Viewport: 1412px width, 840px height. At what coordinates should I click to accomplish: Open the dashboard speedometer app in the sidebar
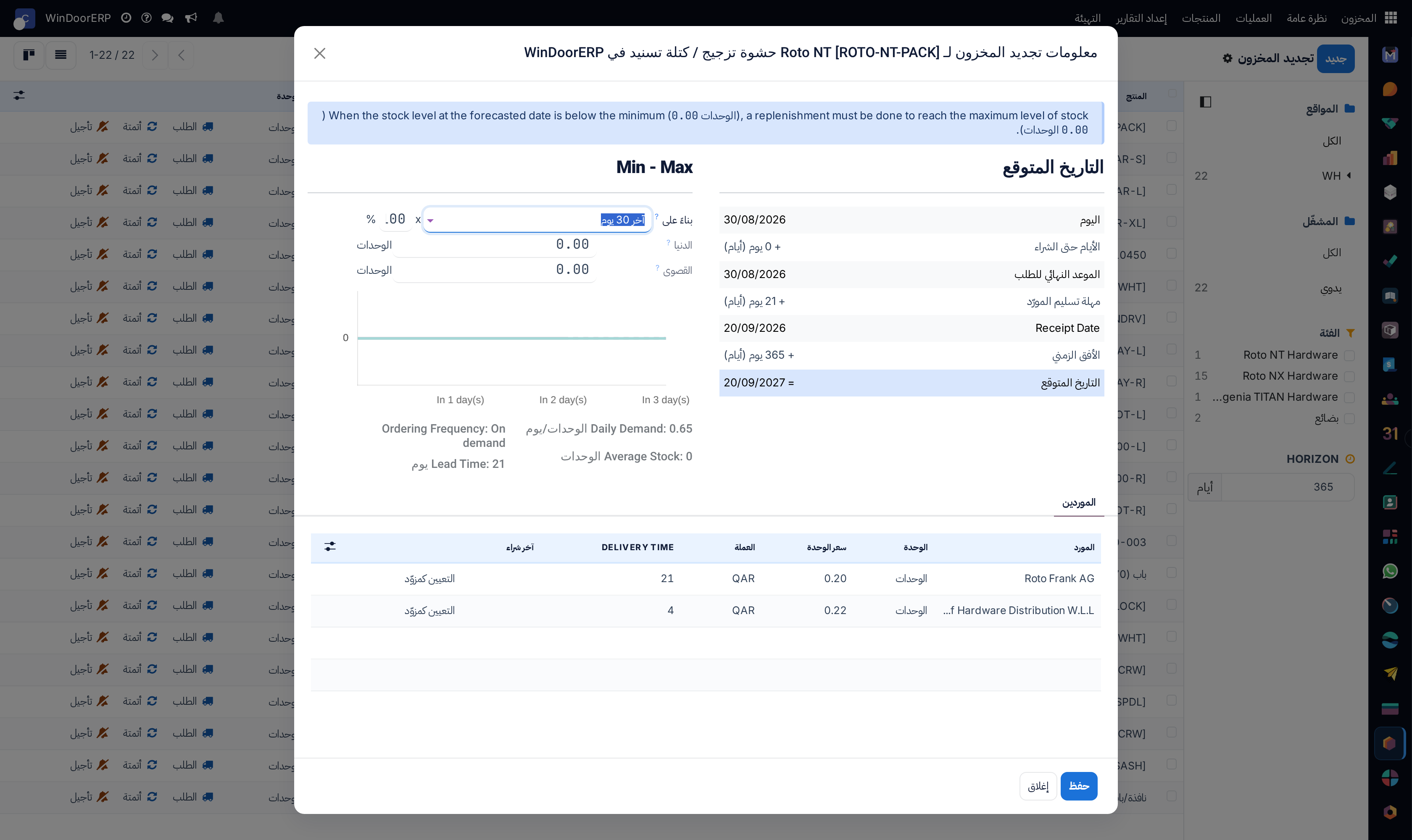click(1389, 605)
